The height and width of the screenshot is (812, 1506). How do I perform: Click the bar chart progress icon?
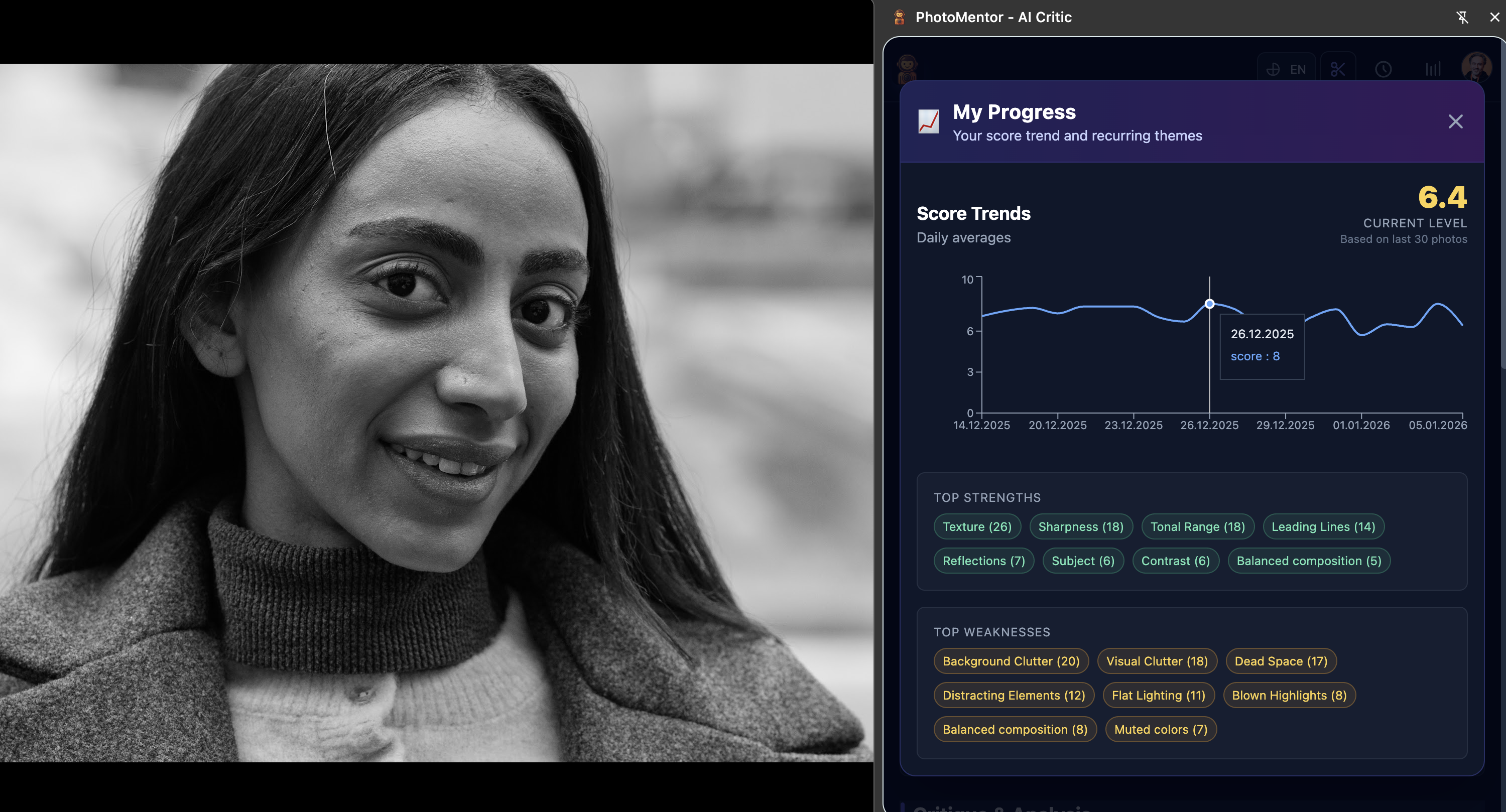pyautogui.click(x=1432, y=70)
